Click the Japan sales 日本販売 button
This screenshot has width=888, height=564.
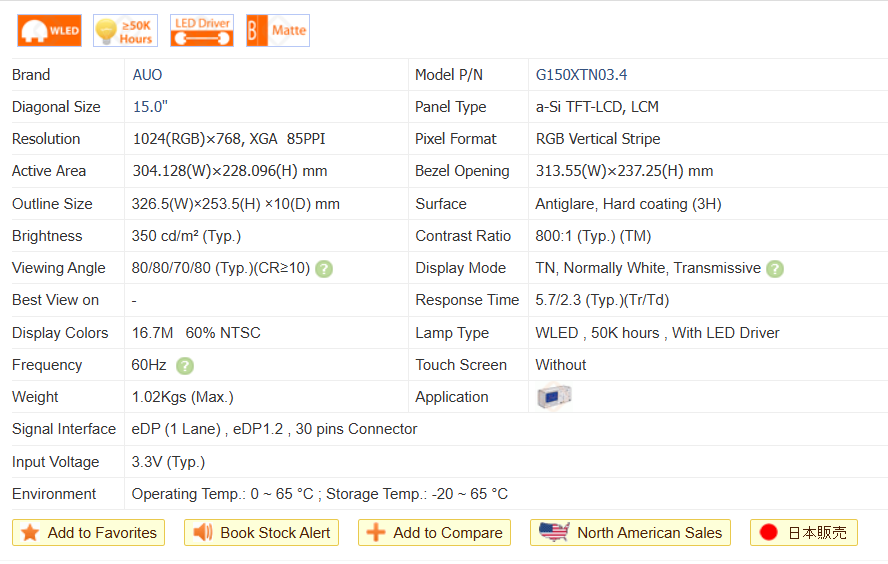[804, 533]
